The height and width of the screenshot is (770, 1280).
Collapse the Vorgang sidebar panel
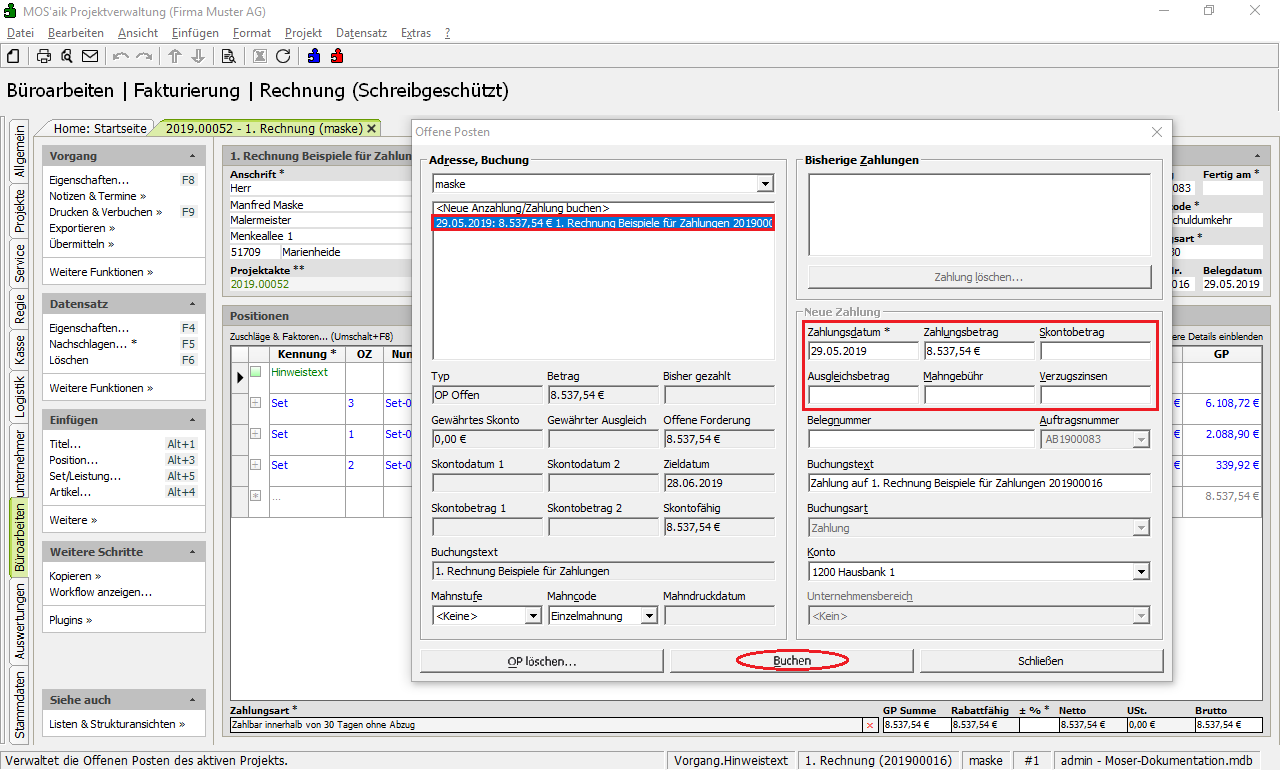pyautogui.click(x=192, y=157)
